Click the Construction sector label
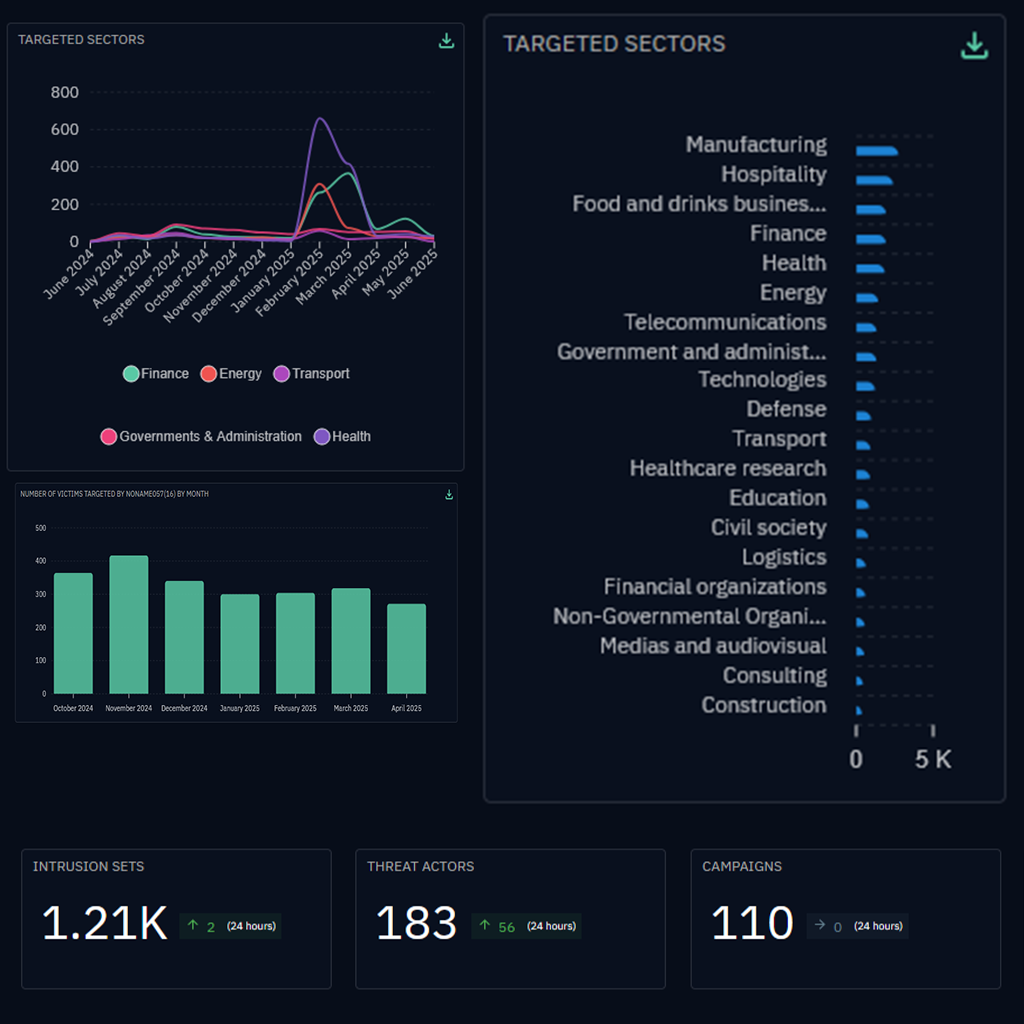The width and height of the screenshot is (1024, 1024). pos(764,705)
